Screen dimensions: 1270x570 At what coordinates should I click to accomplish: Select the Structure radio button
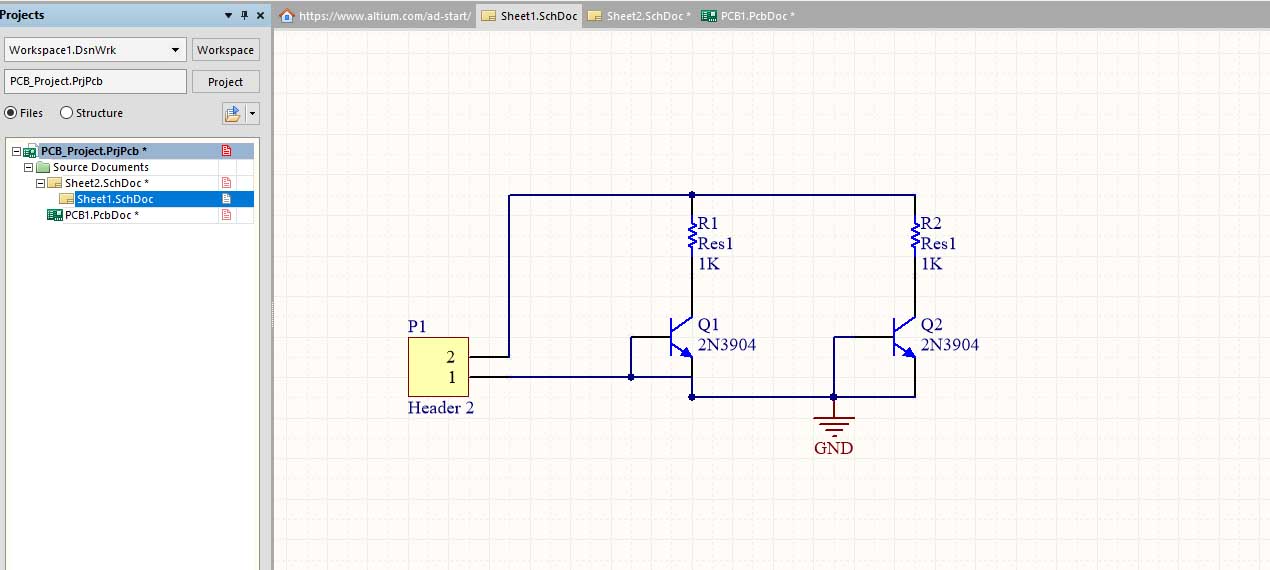click(67, 113)
